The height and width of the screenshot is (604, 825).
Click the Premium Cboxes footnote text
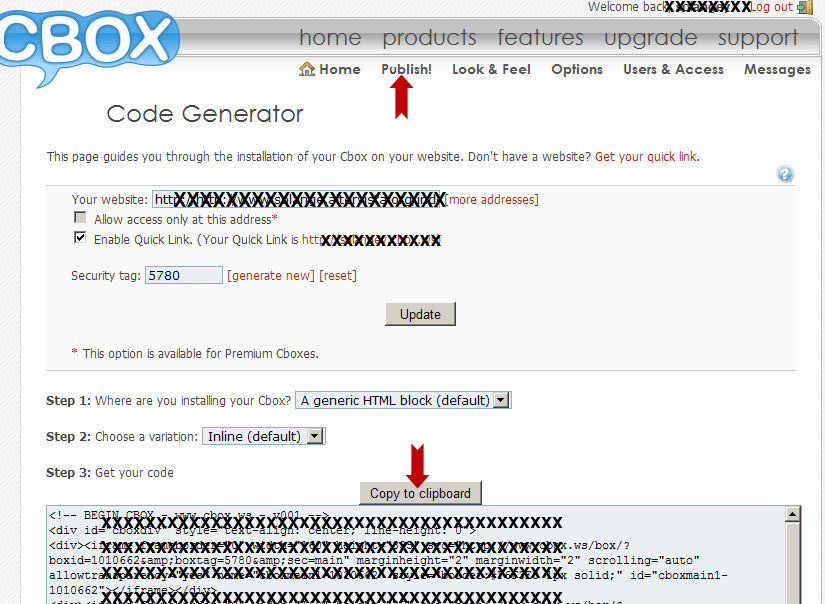click(x=200, y=354)
